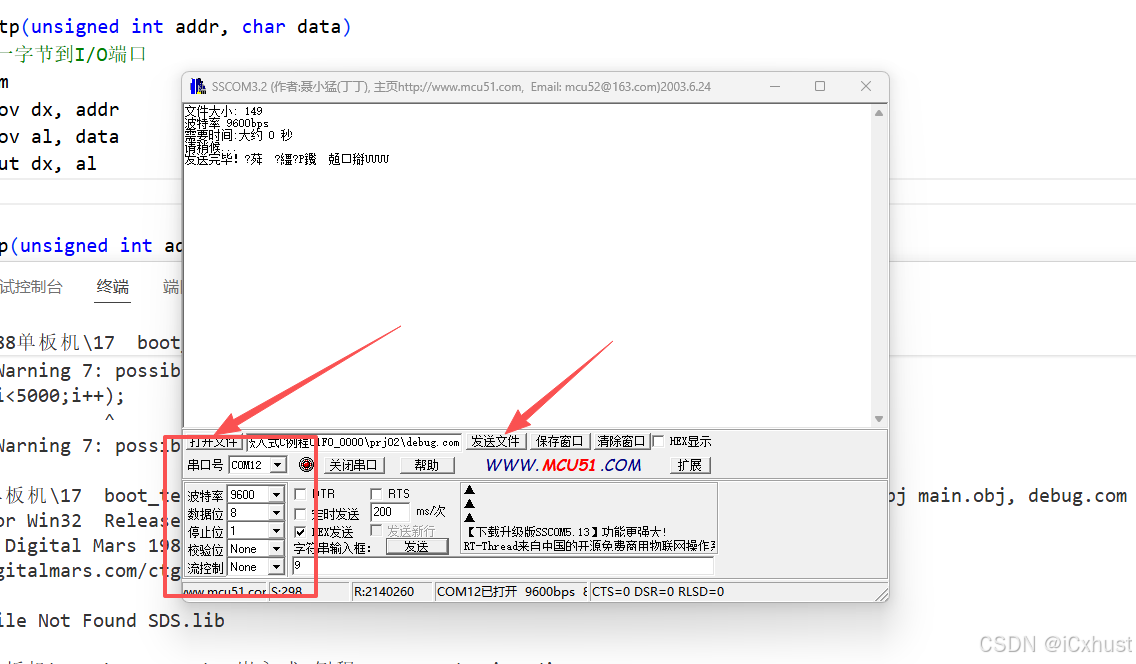Click the 打开文件 button

(x=214, y=442)
